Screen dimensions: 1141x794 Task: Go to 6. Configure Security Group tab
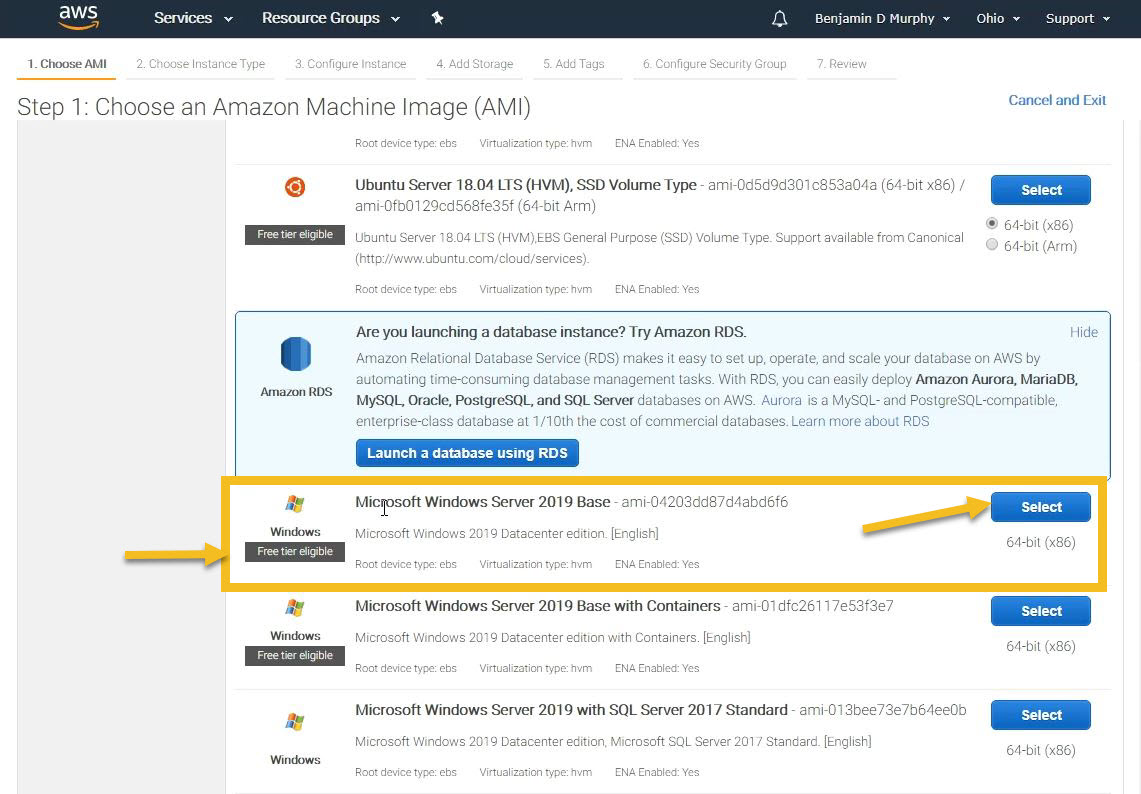(x=715, y=64)
